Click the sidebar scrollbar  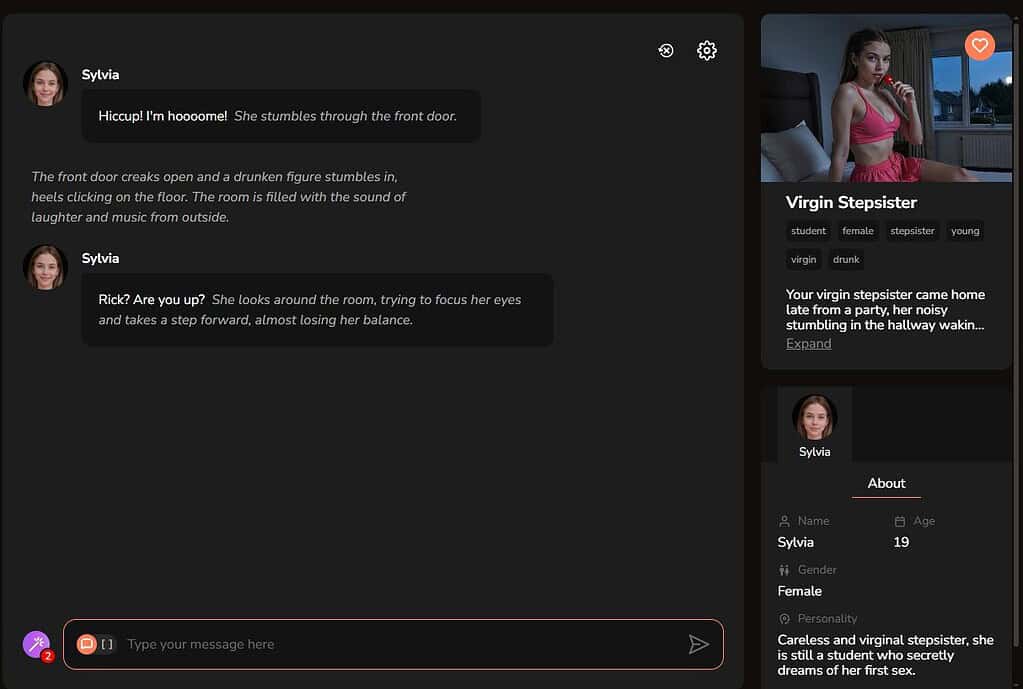(1016, 333)
